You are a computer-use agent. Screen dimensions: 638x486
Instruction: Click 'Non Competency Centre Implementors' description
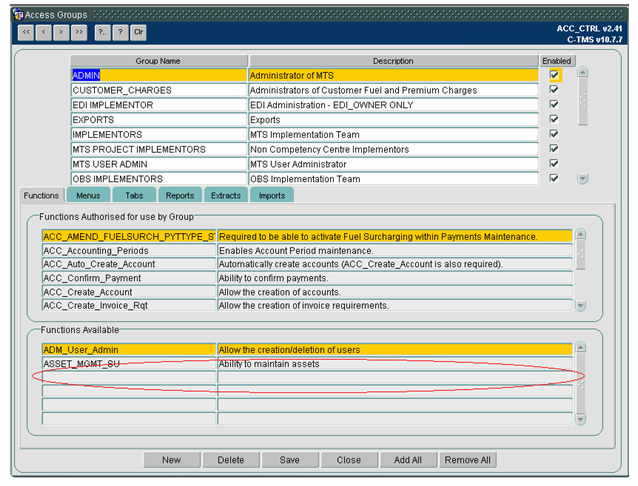pyautogui.click(x=393, y=149)
